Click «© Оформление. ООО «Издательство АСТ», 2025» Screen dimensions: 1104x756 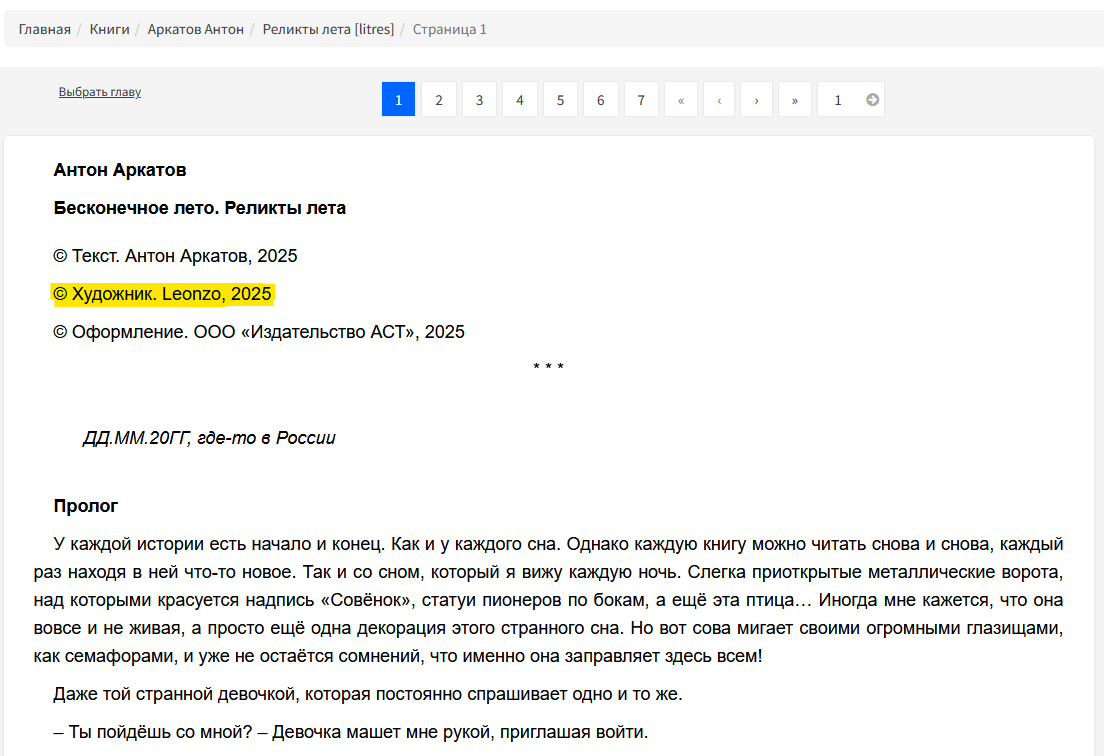(x=259, y=332)
